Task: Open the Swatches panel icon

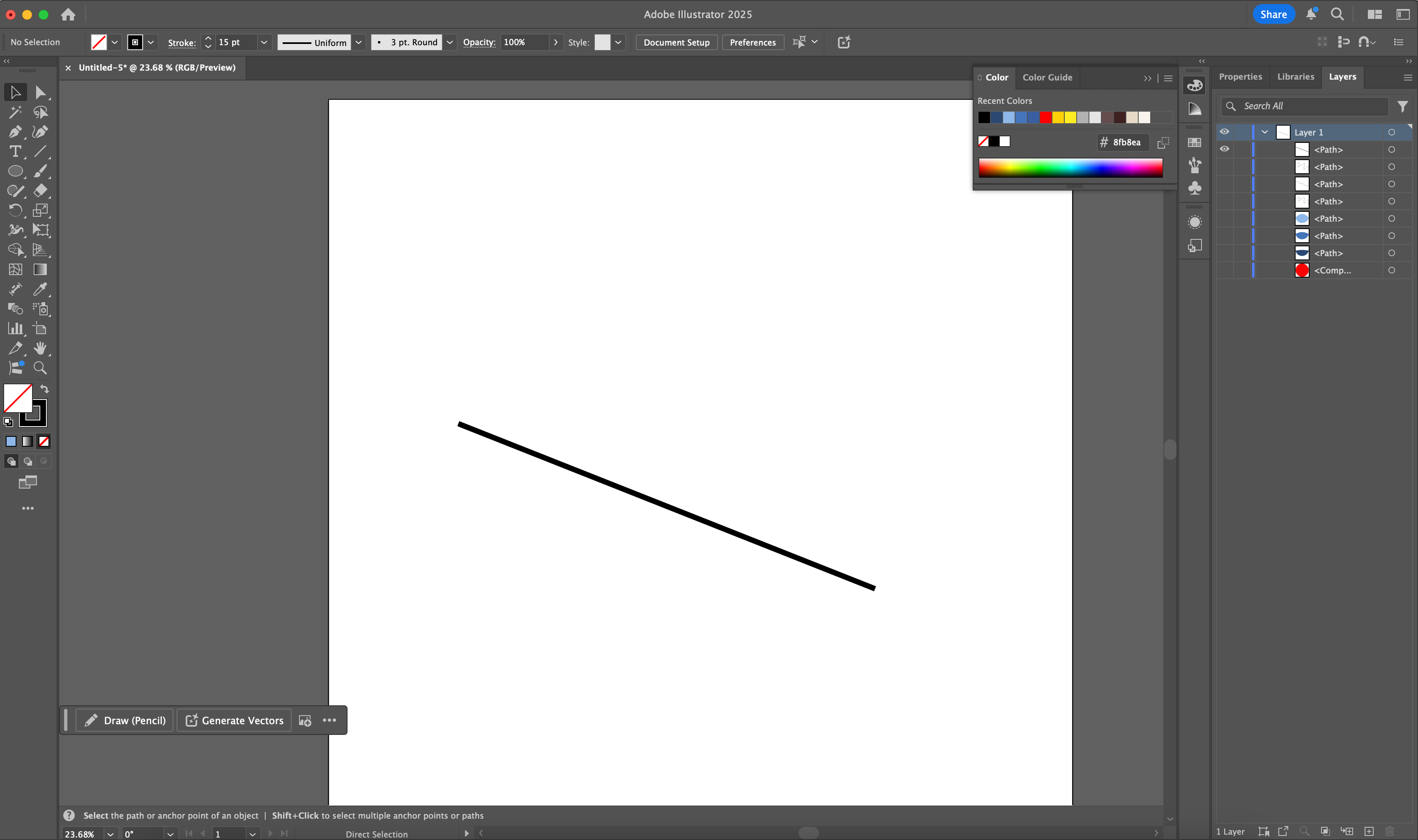Action: click(1195, 142)
